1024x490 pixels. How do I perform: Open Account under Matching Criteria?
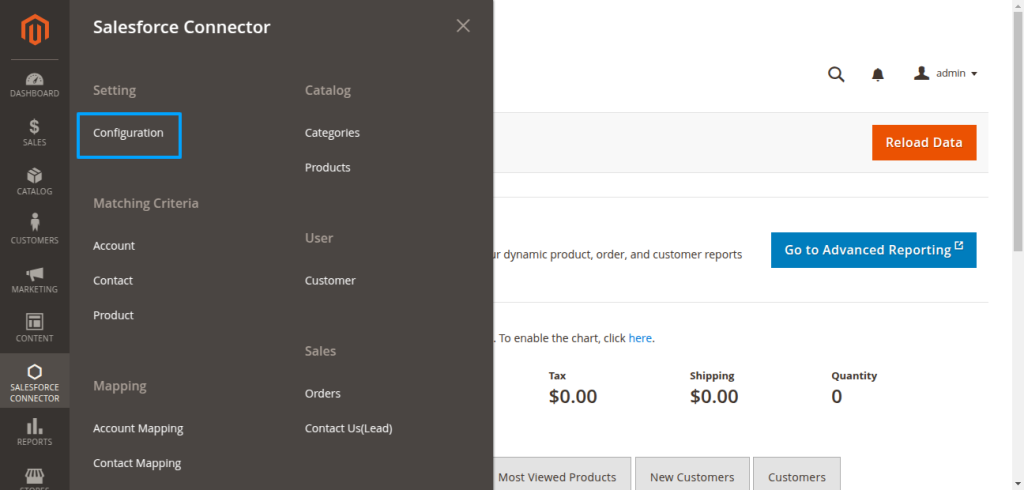[x=114, y=246]
